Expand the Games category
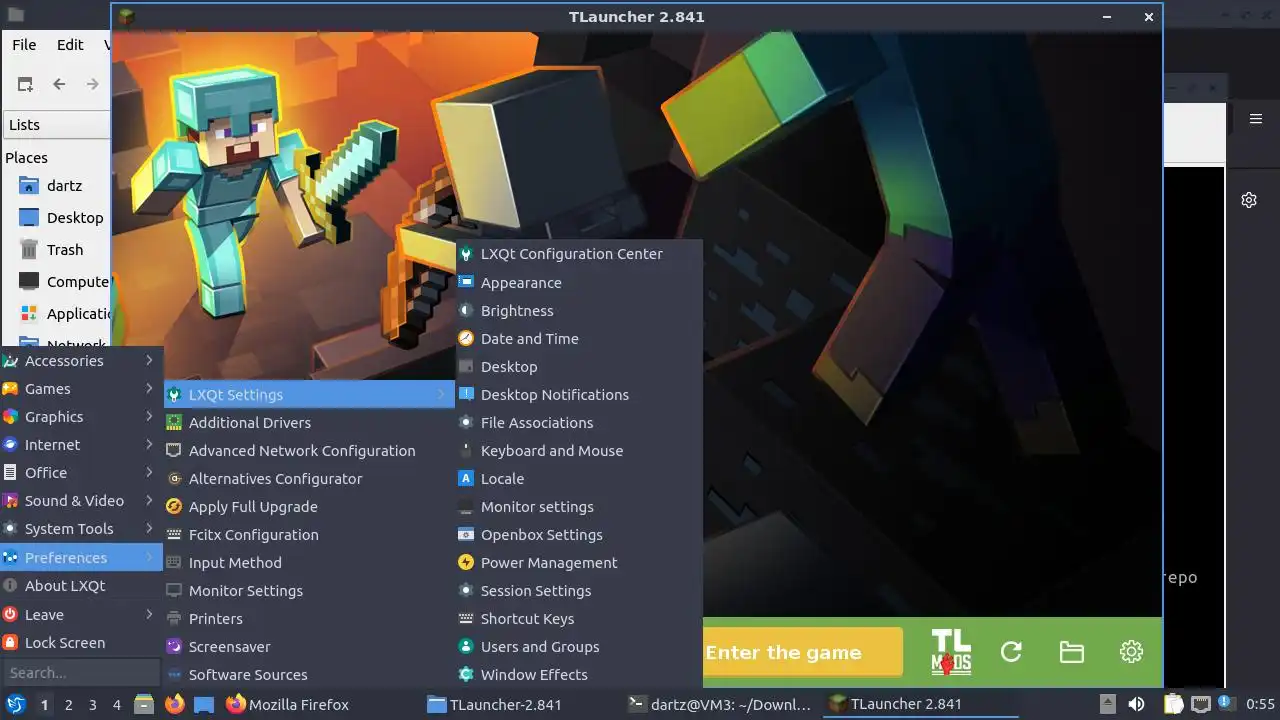This screenshot has width=1280, height=720. pos(81,388)
